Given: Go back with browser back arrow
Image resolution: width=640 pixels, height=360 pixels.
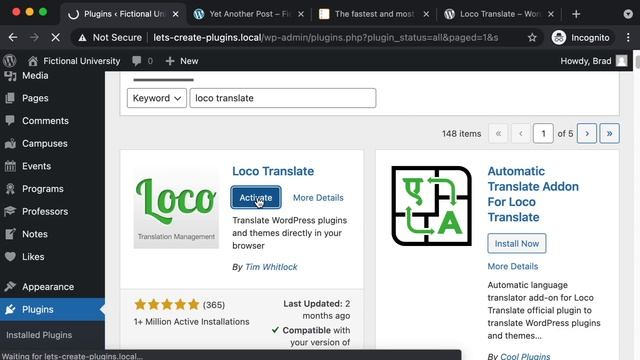Looking at the screenshot, I should 13,38.
